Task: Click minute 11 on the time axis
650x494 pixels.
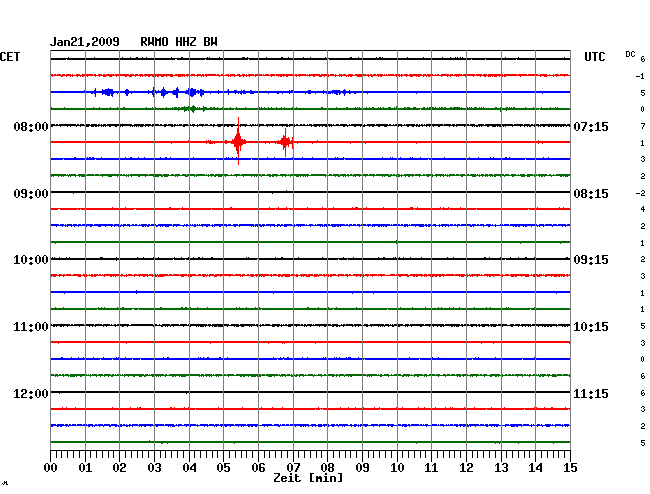Action: click(431, 468)
